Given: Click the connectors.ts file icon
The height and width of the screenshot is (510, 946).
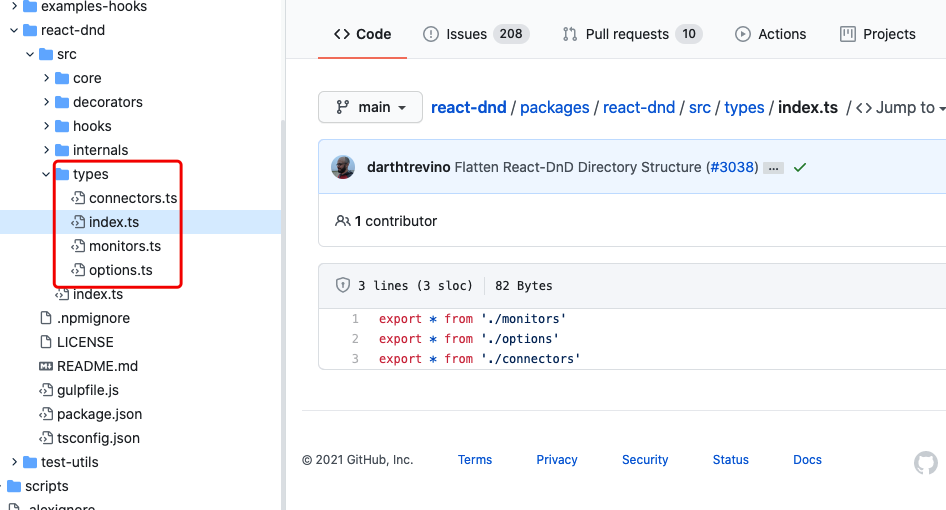Looking at the screenshot, I should pyautogui.click(x=78, y=198).
